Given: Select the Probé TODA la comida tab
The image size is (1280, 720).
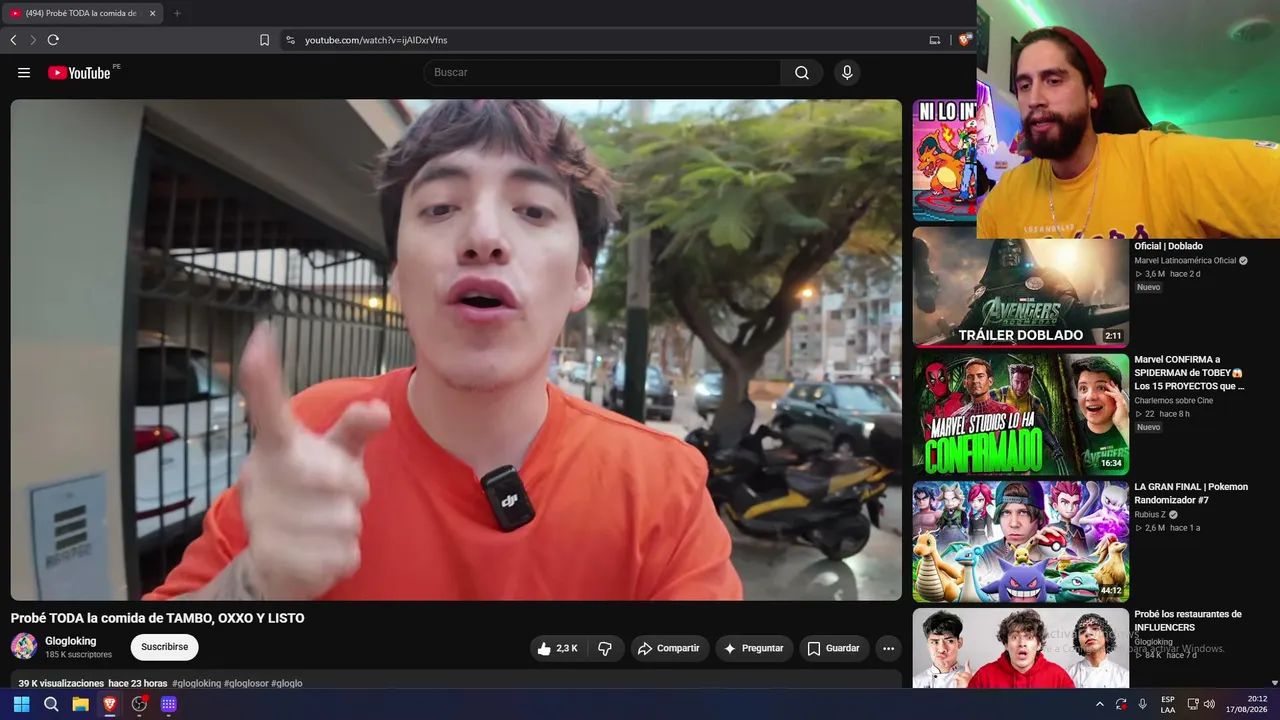Looking at the screenshot, I should coord(84,13).
